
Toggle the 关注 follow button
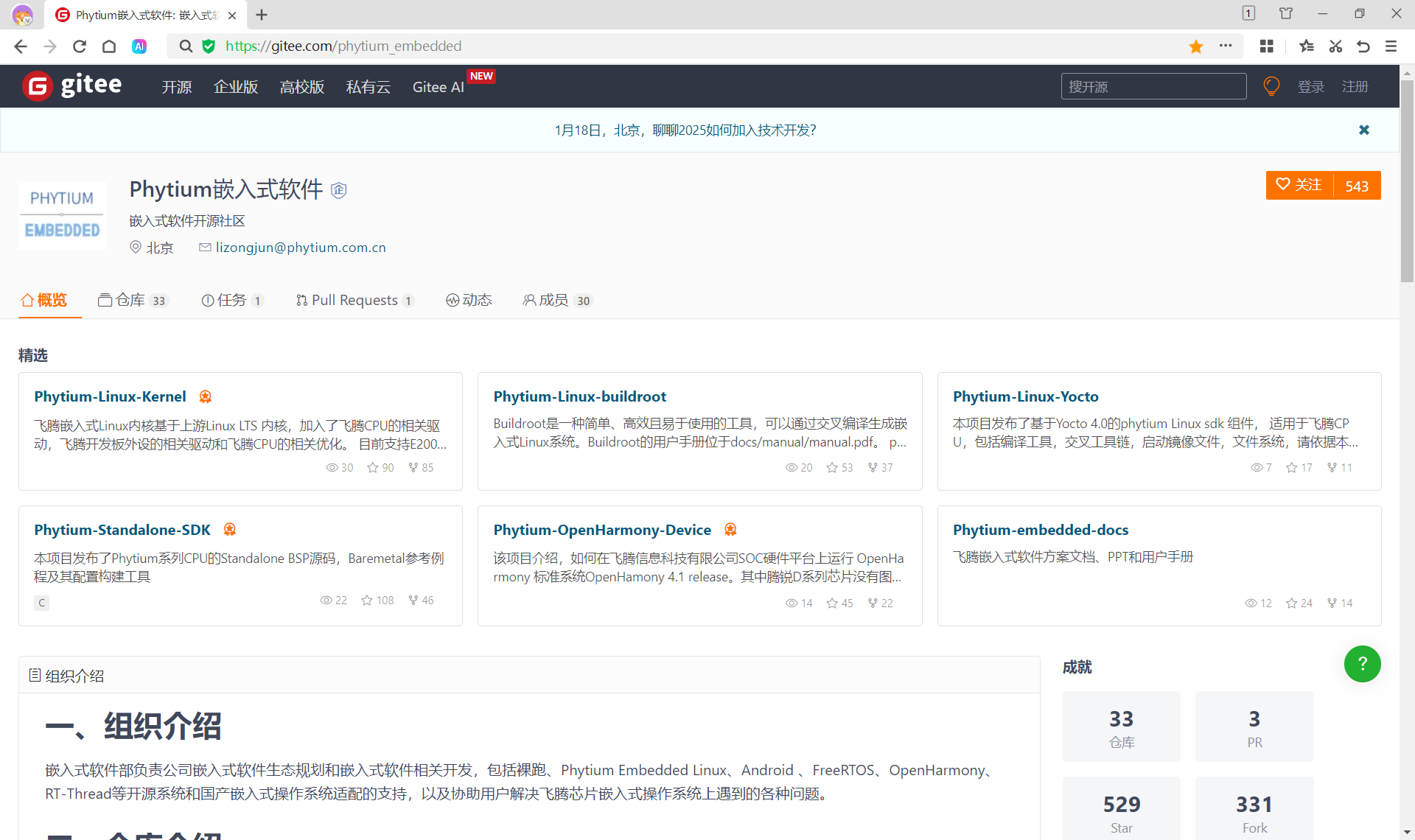(1299, 185)
